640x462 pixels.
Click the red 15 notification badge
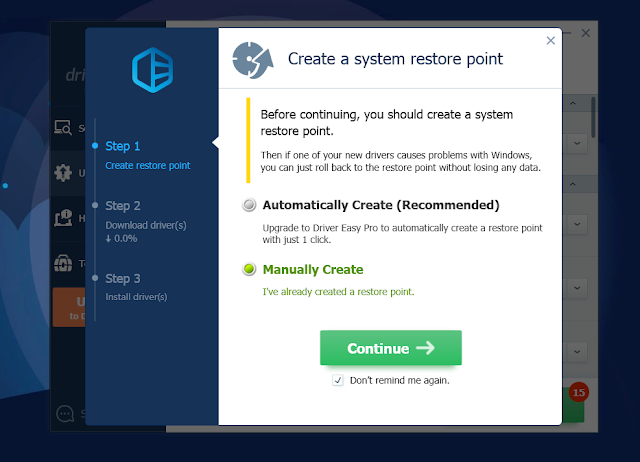pos(579,392)
